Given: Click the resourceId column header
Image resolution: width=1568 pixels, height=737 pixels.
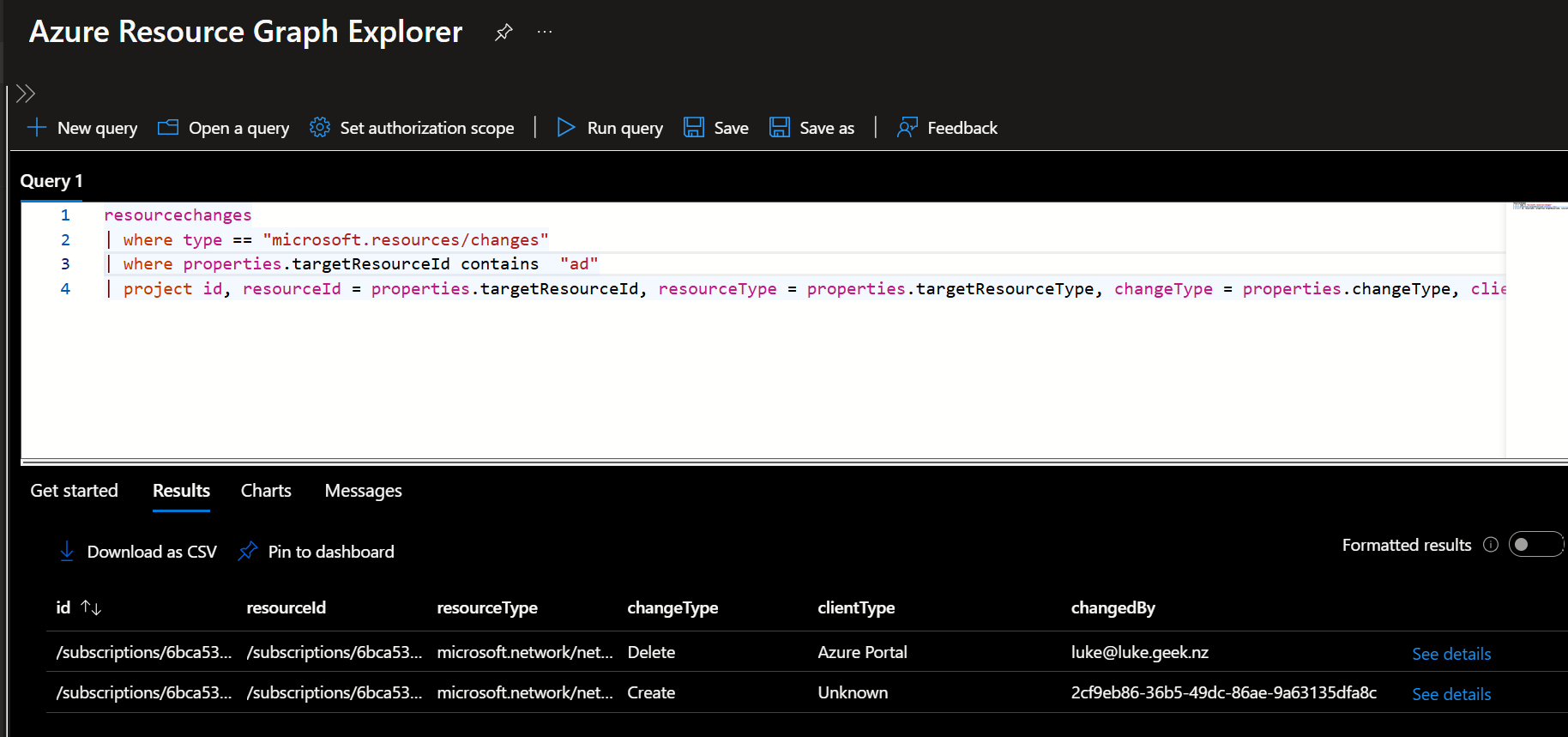Looking at the screenshot, I should (x=286, y=607).
